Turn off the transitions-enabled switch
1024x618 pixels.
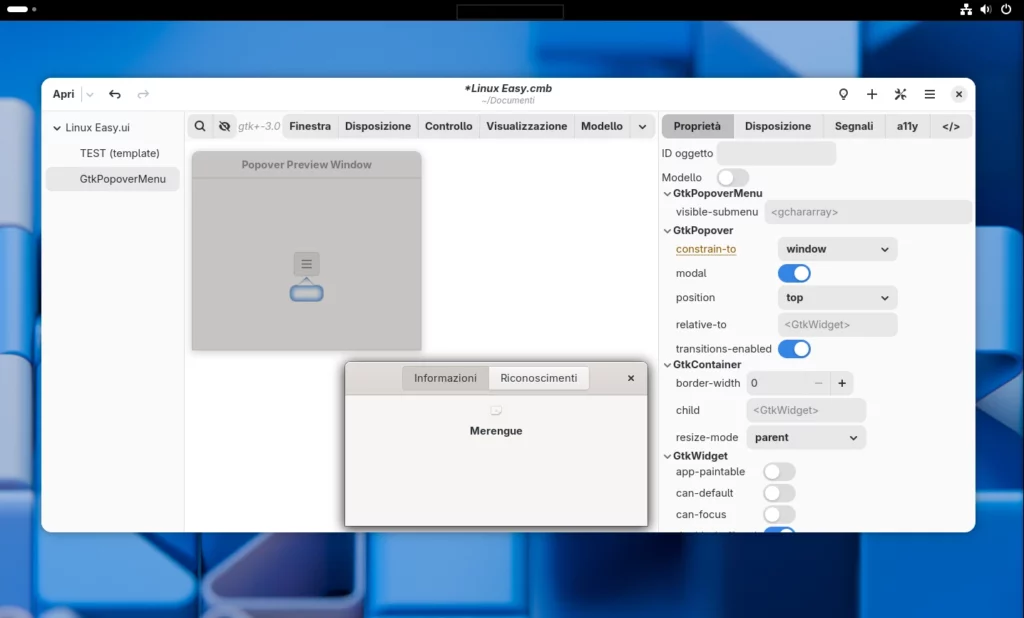click(794, 348)
